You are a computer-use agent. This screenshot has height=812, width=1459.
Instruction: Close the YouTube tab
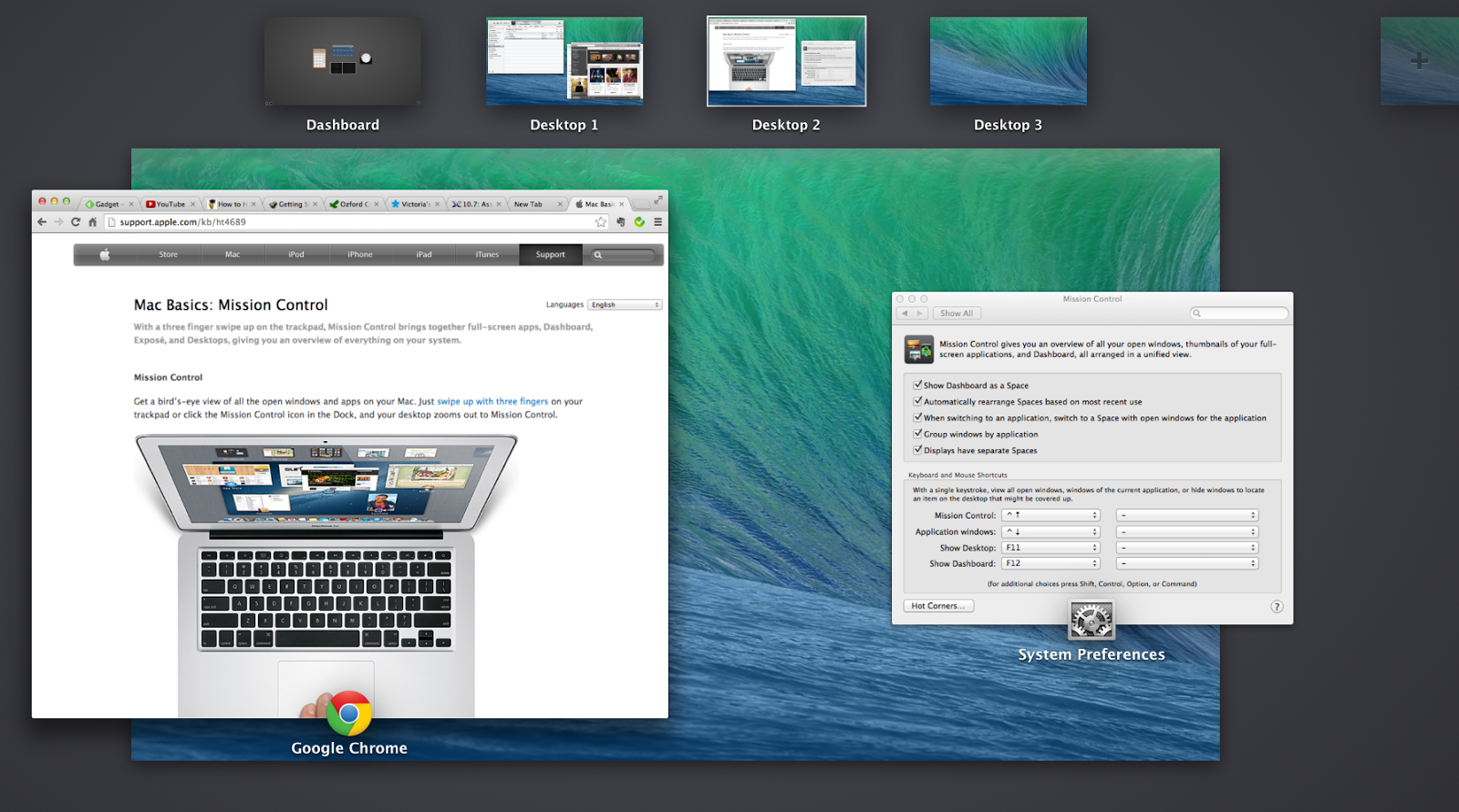click(x=192, y=204)
